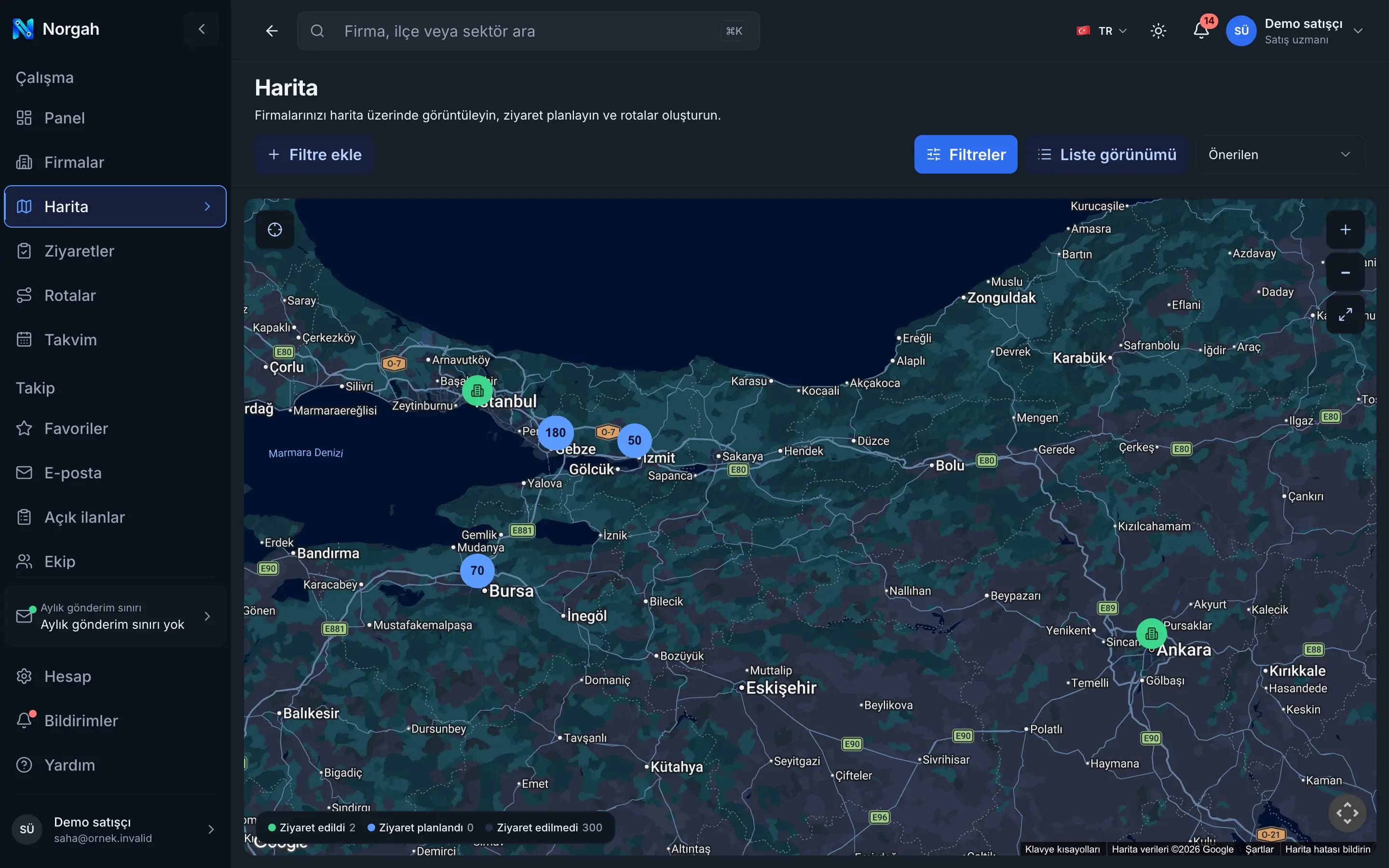Click the Takvim calendar icon
The width and height of the screenshot is (1389, 868).
pos(24,340)
